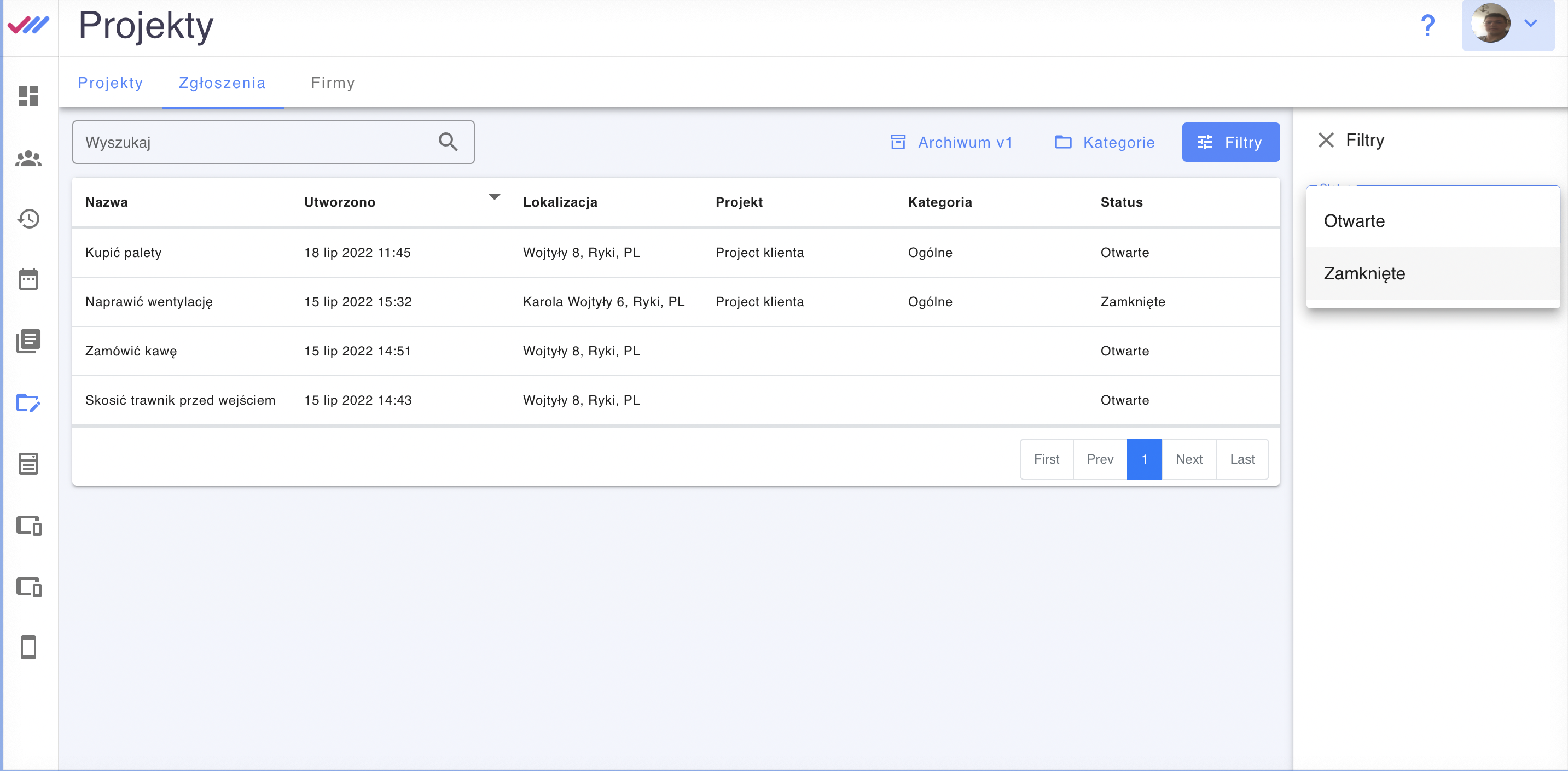
Task: Open the people group sidebar icon
Action: coord(28,158)
